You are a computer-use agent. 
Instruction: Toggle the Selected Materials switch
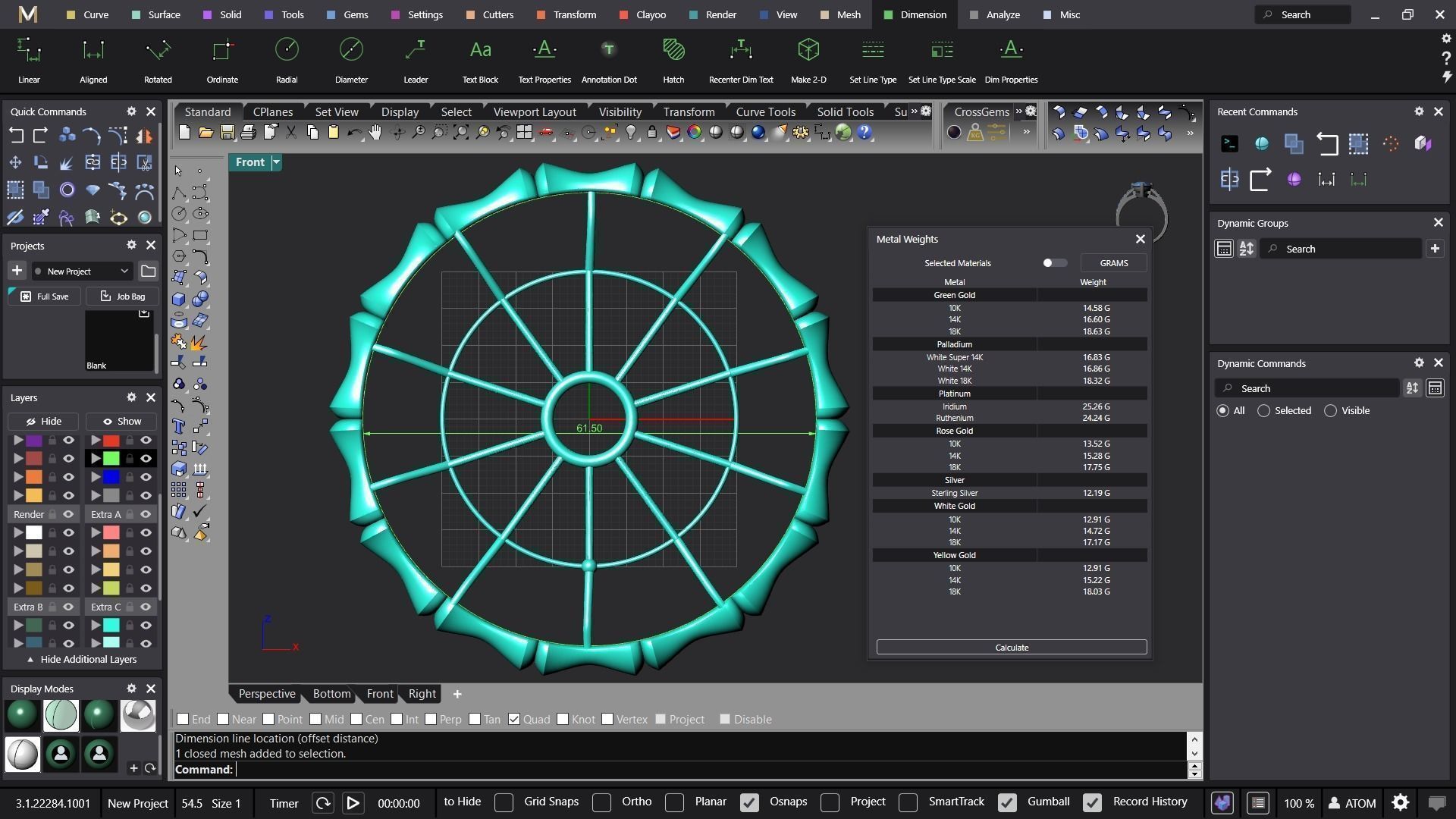tap(1054, 263)
